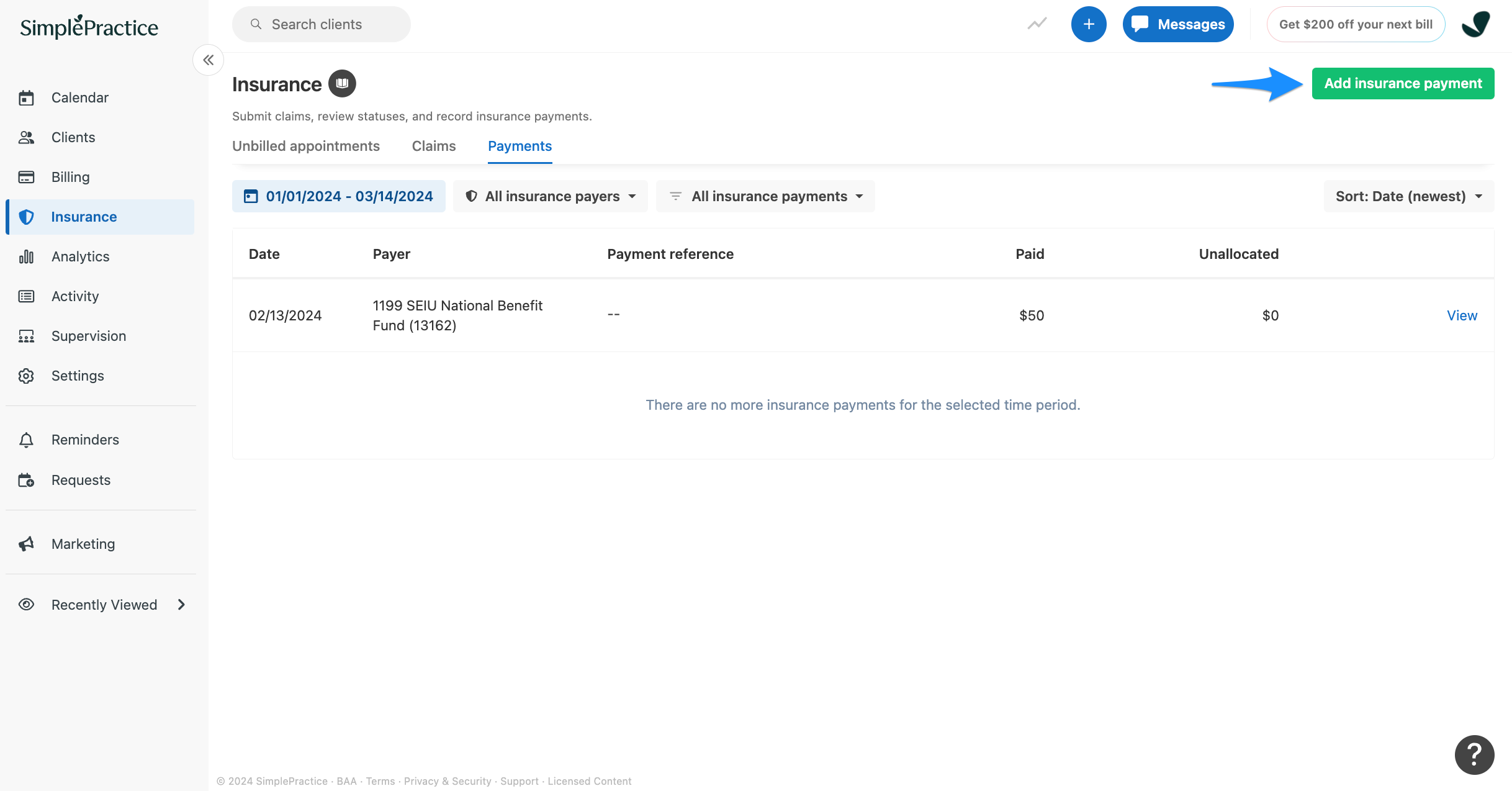This screenshot has width=1512, height=791.
Task: Click in the Search clients field
Action: pos(322,24)
